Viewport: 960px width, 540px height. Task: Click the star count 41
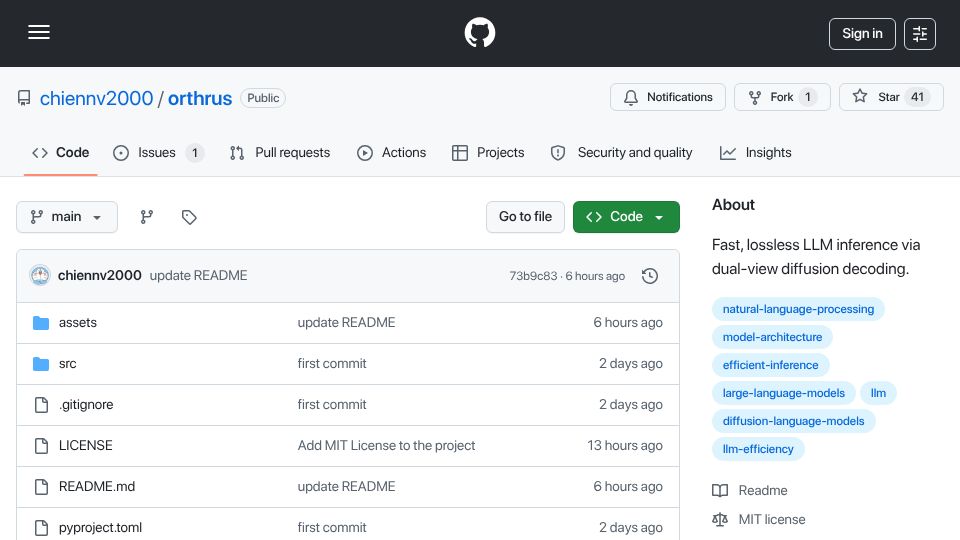tap(917, 97)
